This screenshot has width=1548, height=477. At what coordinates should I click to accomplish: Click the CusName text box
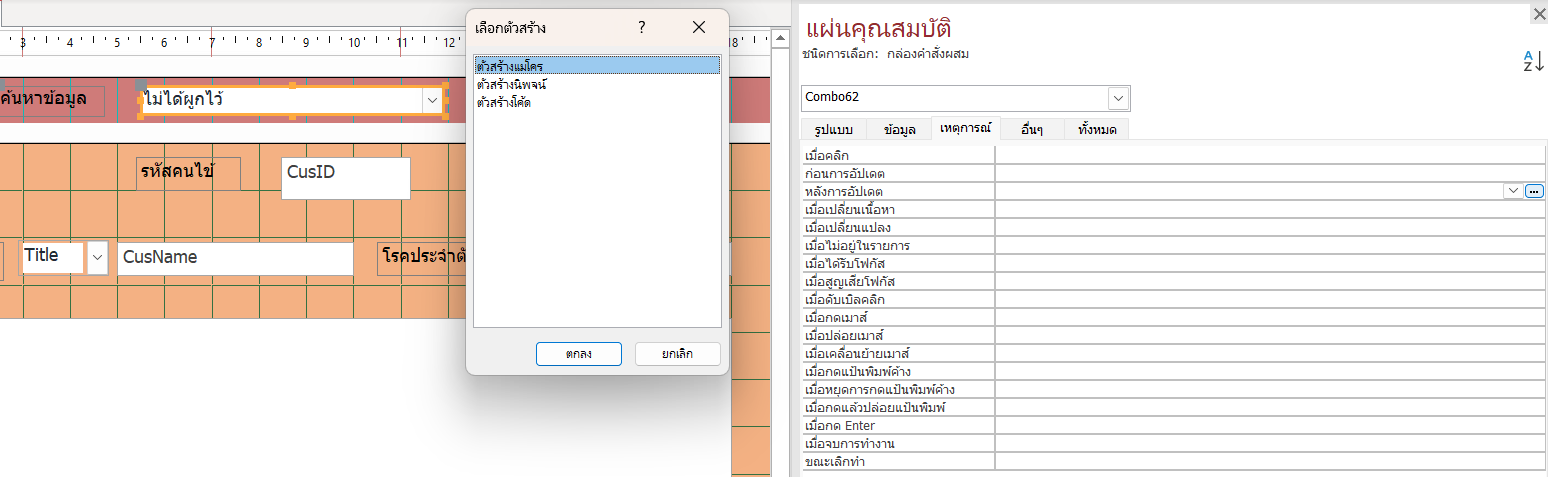coord(235,258)
